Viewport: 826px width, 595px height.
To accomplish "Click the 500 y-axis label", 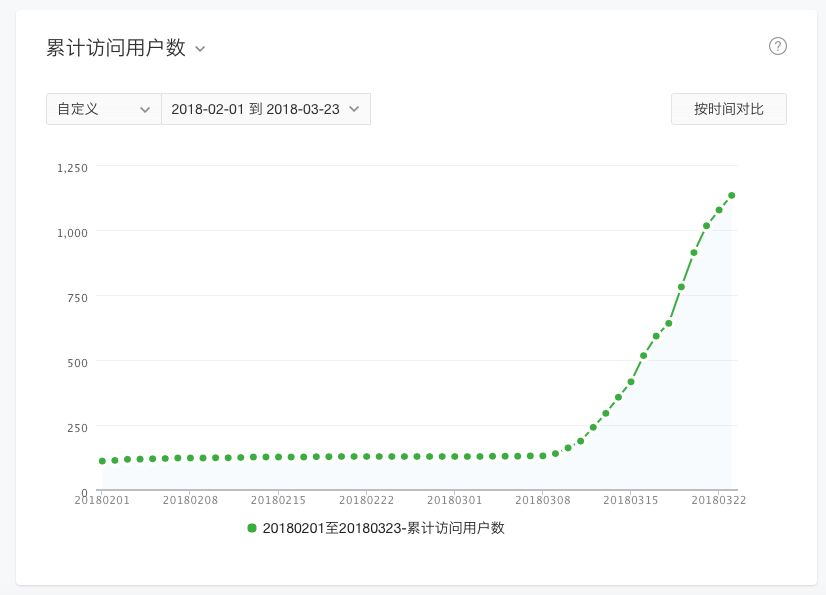I will click(x=77, y=363).
